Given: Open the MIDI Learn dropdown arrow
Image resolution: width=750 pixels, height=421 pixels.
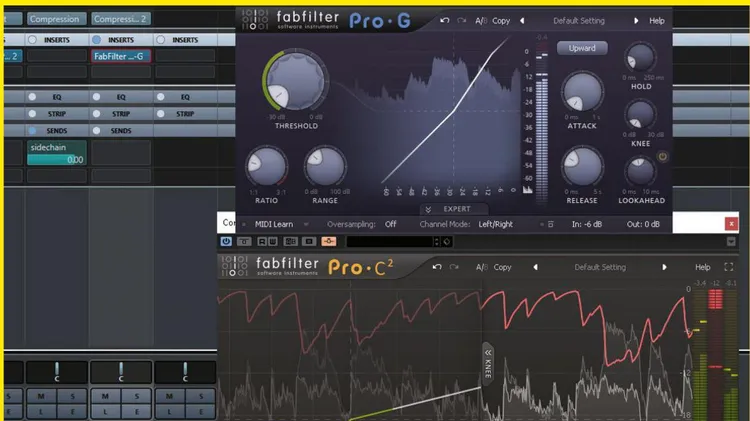Looking at the screenshot, I should tap(306, 224).
